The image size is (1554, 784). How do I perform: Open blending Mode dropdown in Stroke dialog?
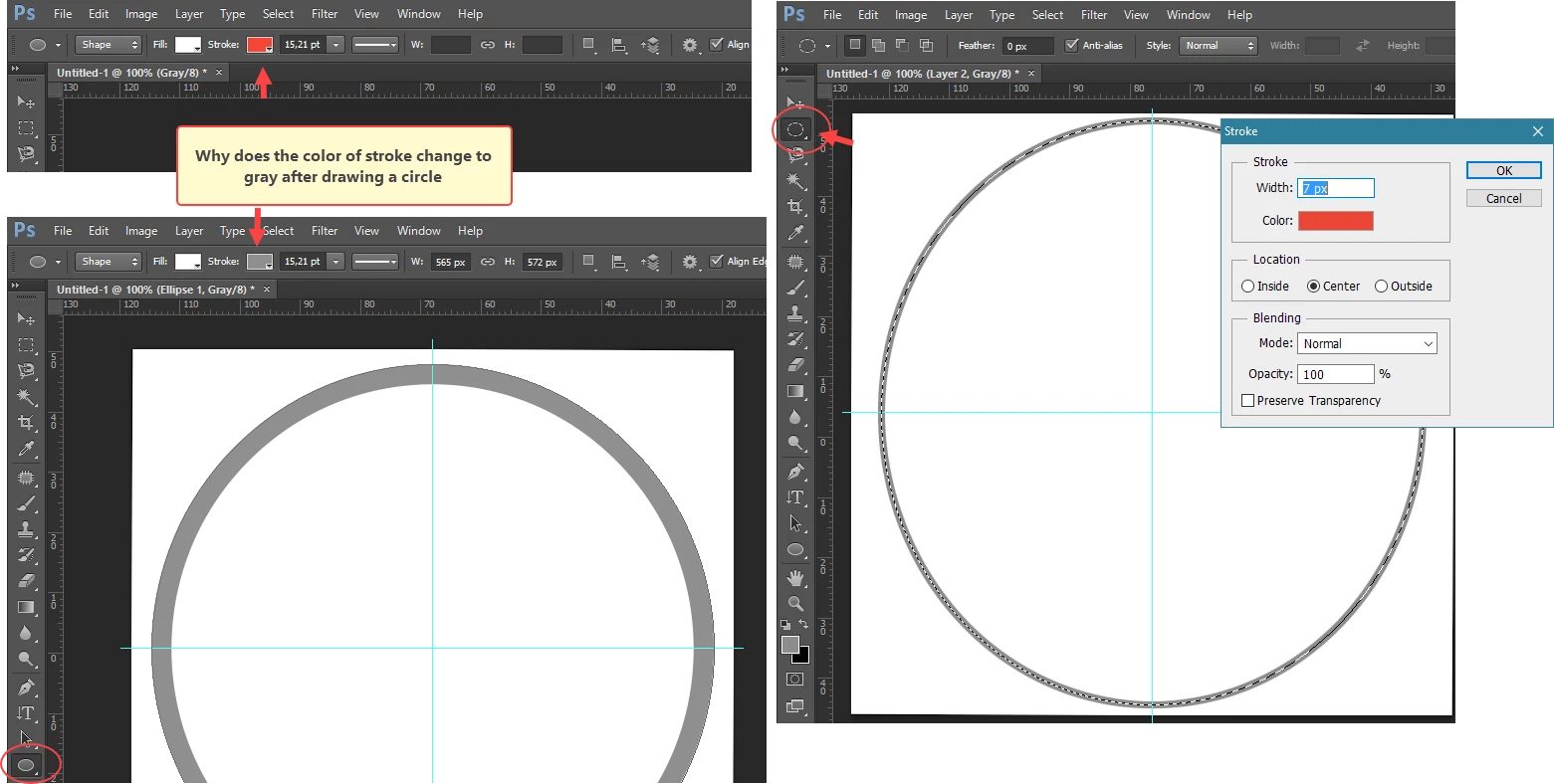1367,344
